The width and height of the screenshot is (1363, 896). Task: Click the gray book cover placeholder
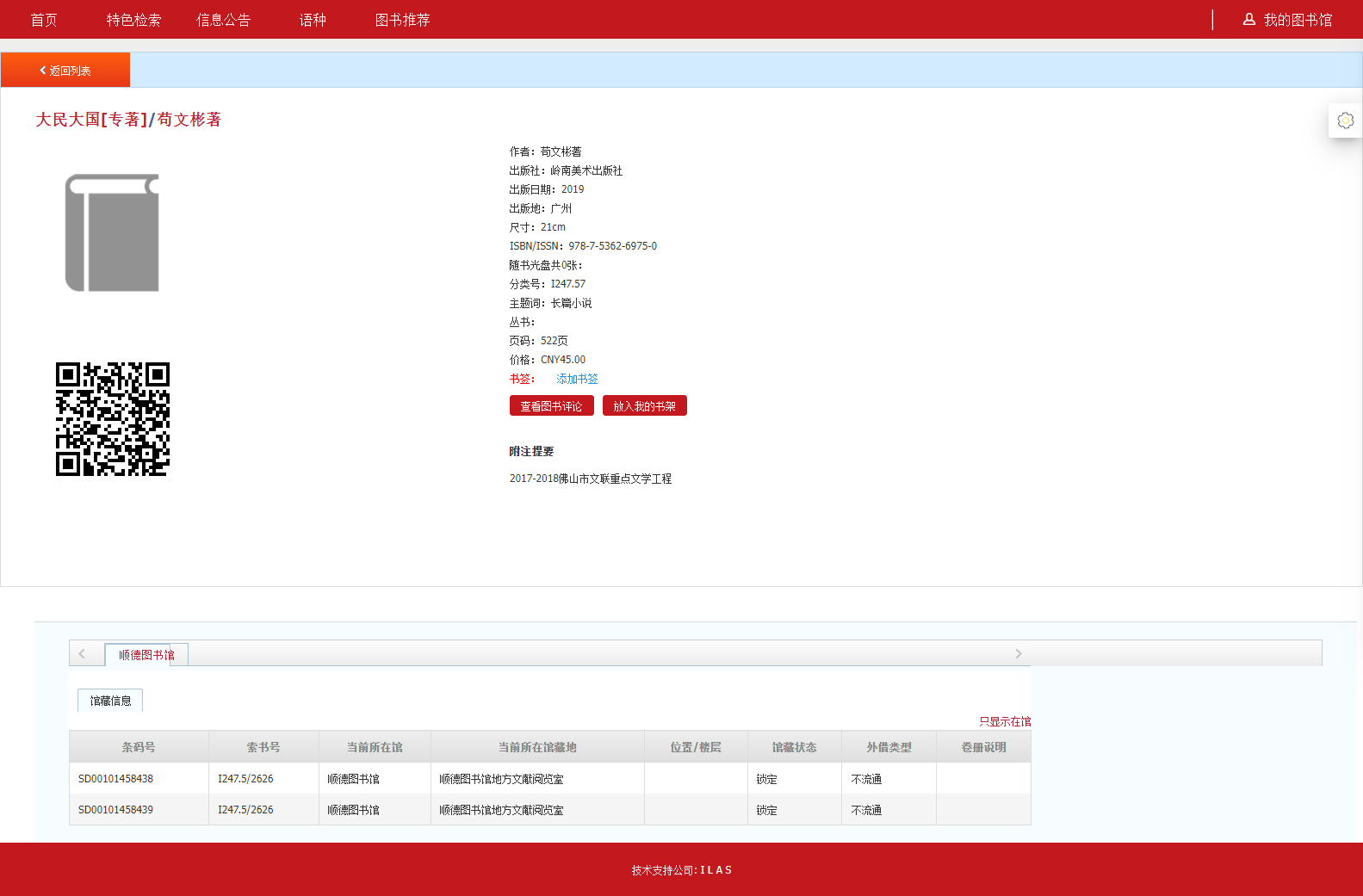pos(112,232)
